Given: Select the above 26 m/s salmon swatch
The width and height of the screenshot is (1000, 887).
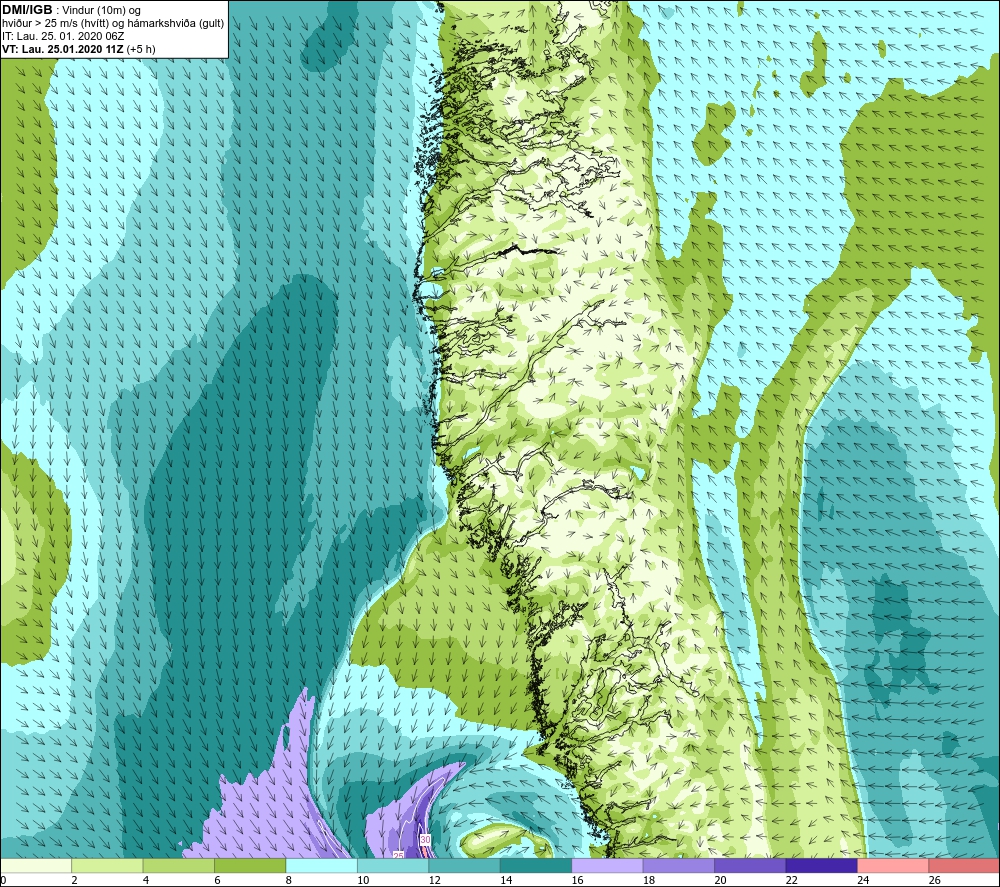Looking at the screenshot, I should [x=964, y=866].
